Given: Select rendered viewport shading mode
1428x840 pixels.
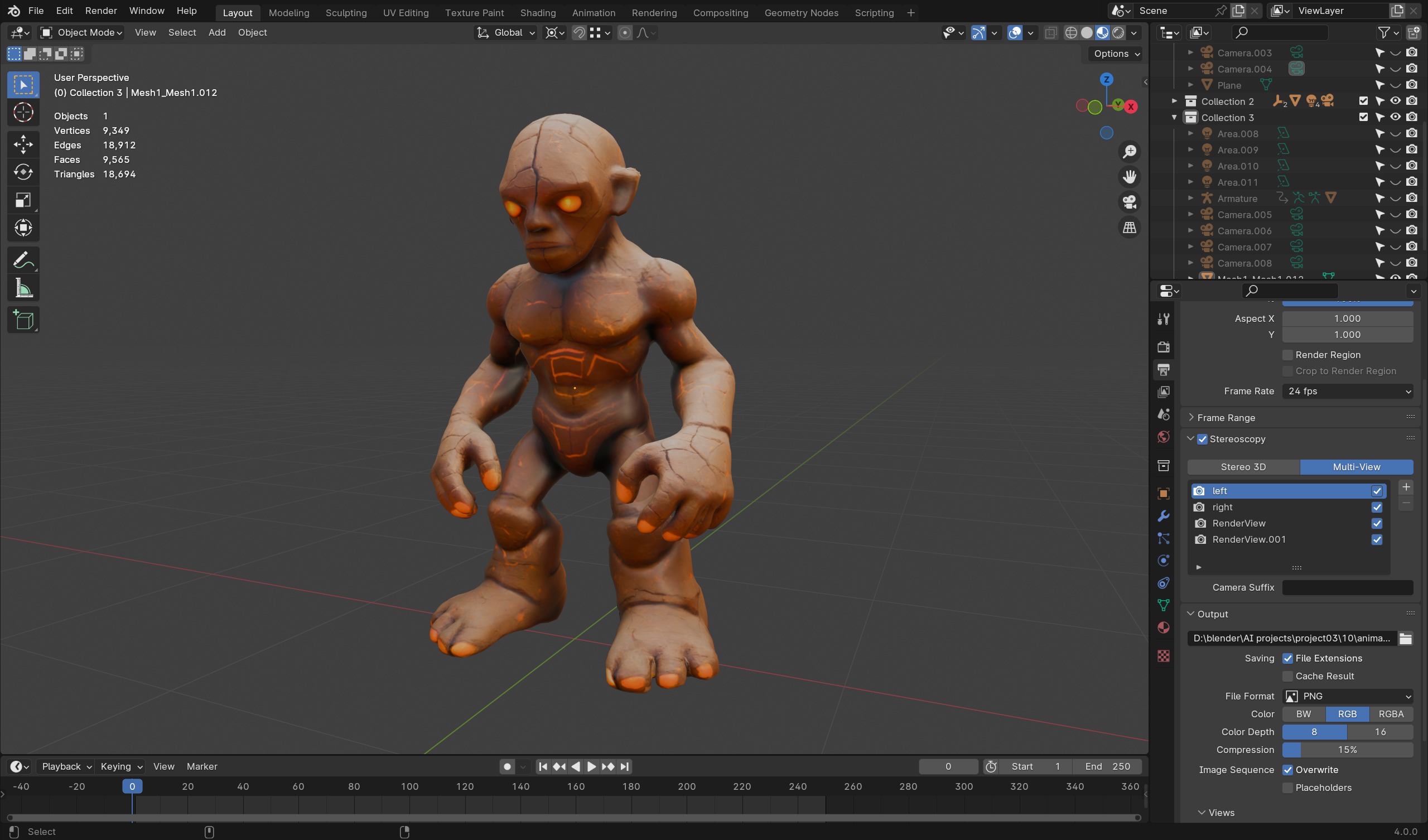Looking at the screenshot, I should pos(1118,33).
